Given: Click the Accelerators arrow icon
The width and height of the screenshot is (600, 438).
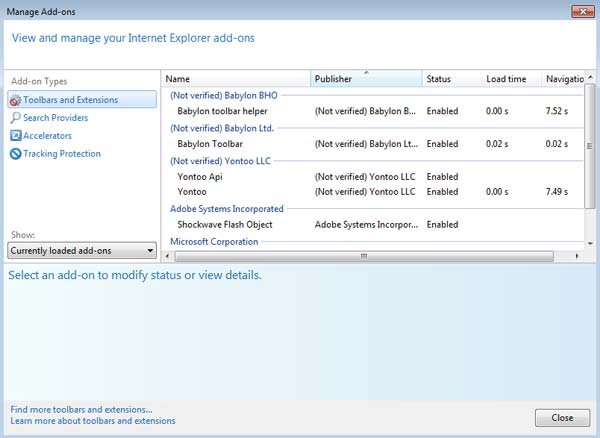Looking at the screenshot, I should (x=16, y=135).
